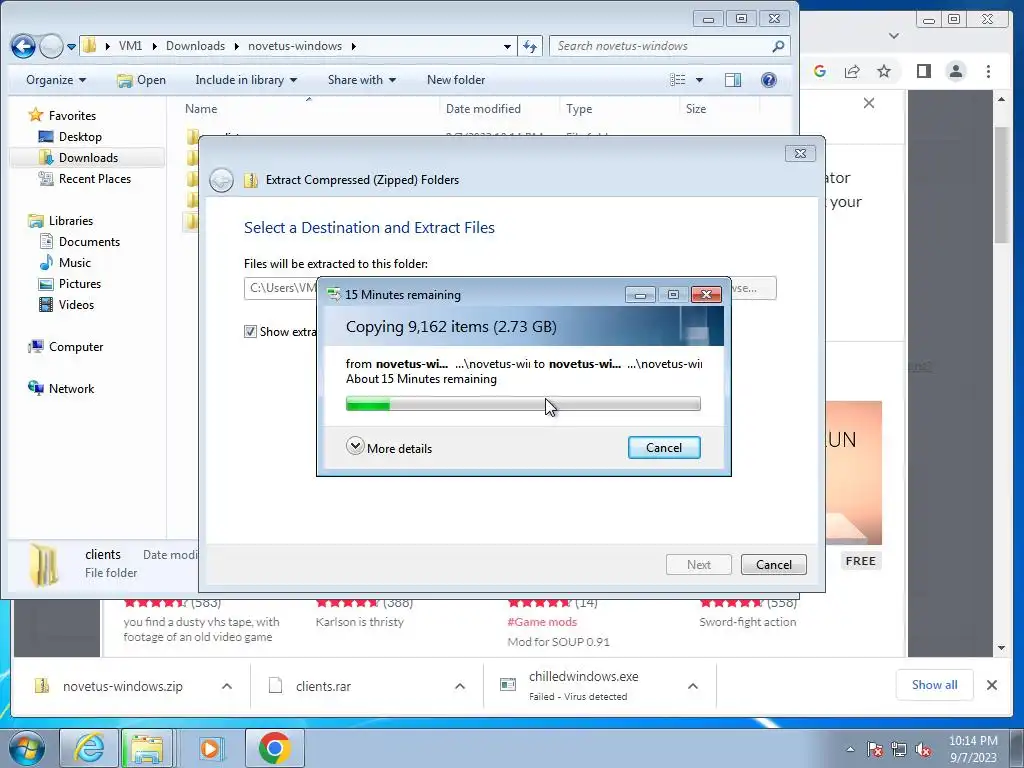The height and width of the screenshot is (768, 1024).
Task: Click Chrome bookmark star icon
Action: point(884,71)
